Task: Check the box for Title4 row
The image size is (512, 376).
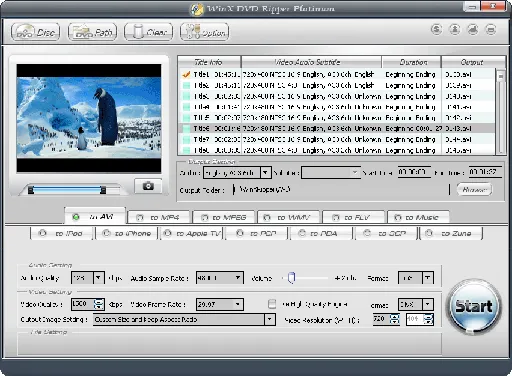Action: click(x=186, y=107)
